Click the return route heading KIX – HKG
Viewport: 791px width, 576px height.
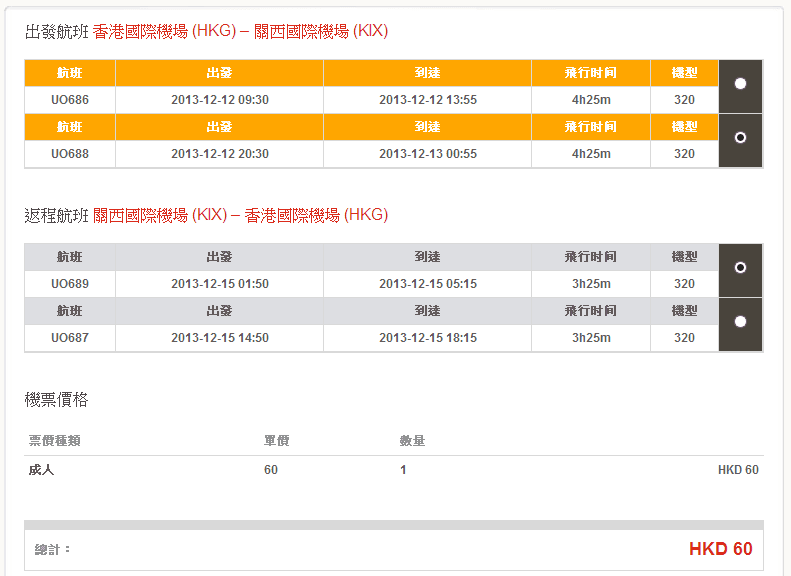coord(240,216)
